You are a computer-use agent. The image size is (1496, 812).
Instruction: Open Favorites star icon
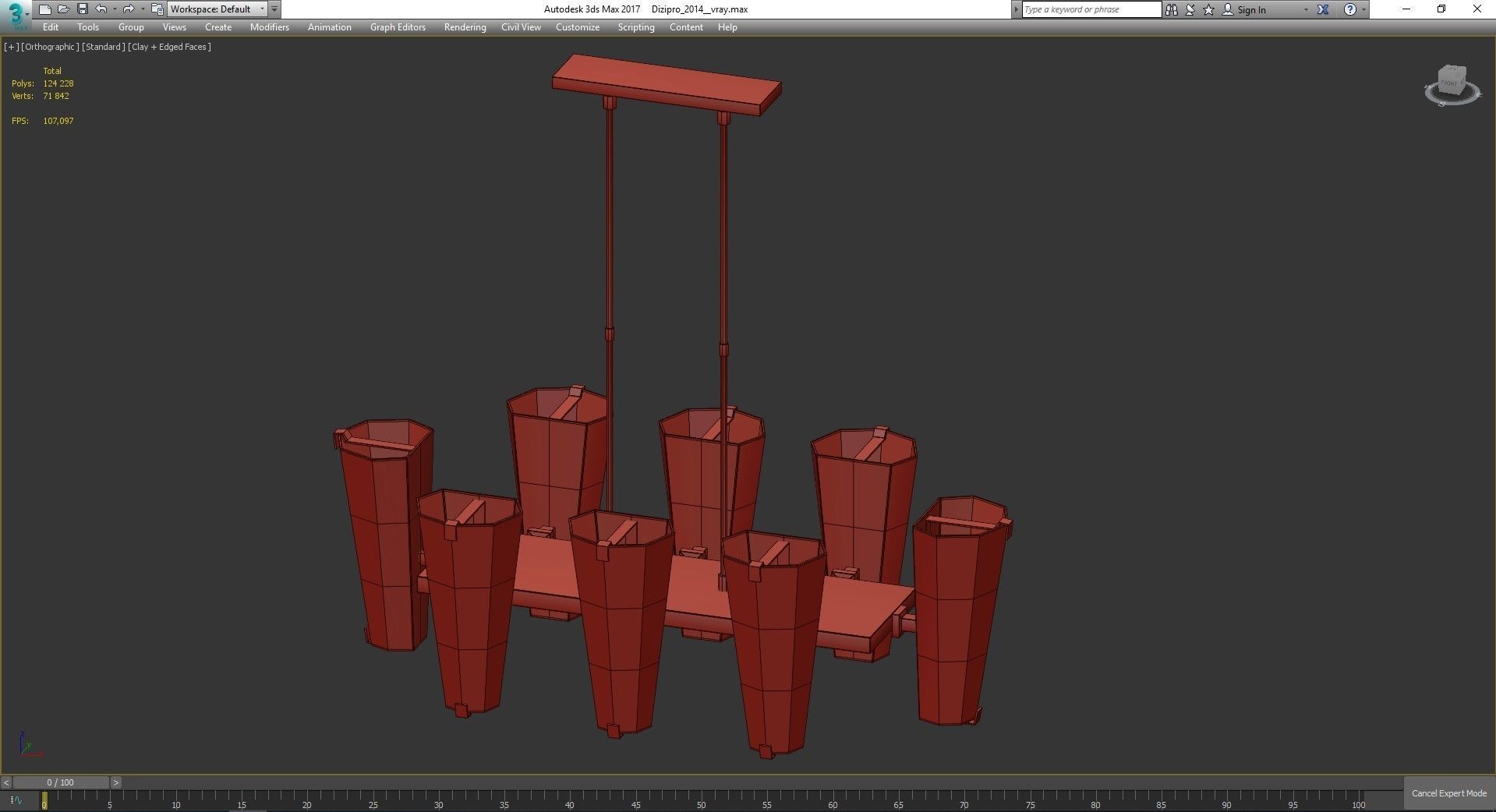1209,9
